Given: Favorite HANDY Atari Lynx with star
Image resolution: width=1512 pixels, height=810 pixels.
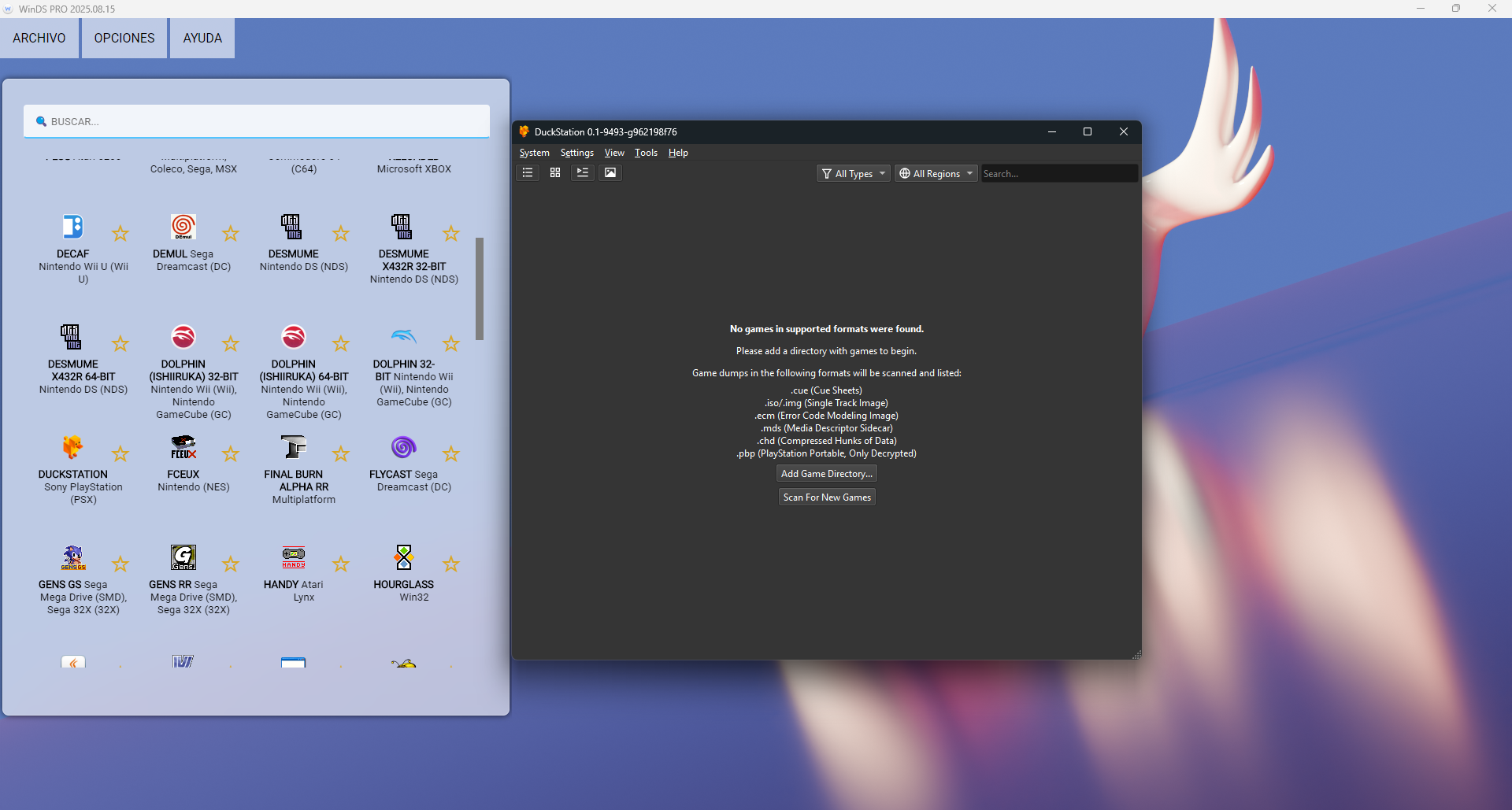Looking at the screenshot, I should (x=340, y=564).
